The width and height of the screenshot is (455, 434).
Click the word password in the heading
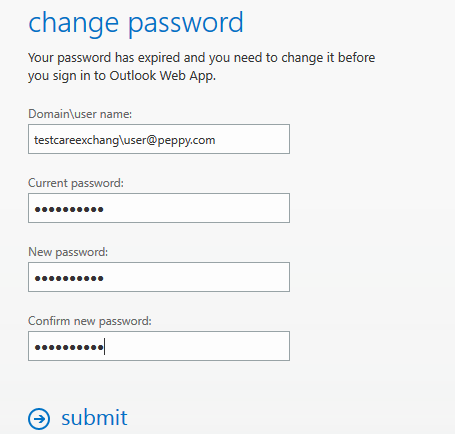[186, 24]
